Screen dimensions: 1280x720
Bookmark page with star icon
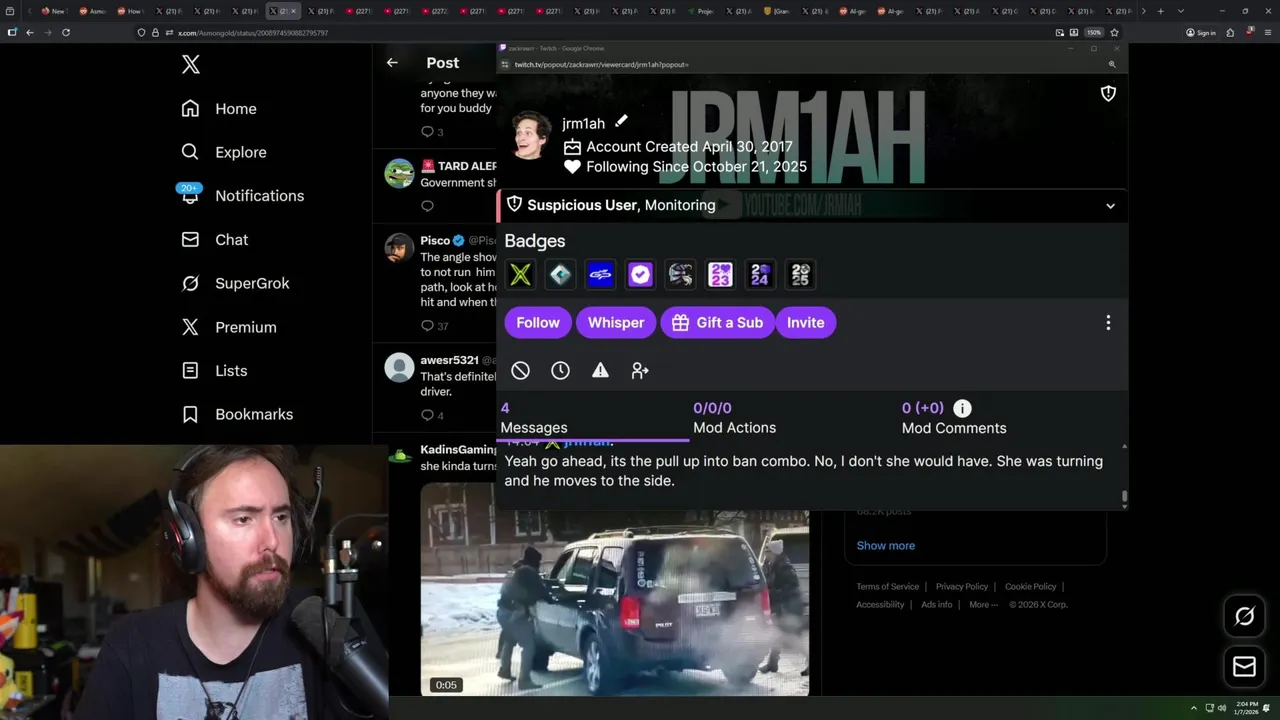coord(1114,32)
